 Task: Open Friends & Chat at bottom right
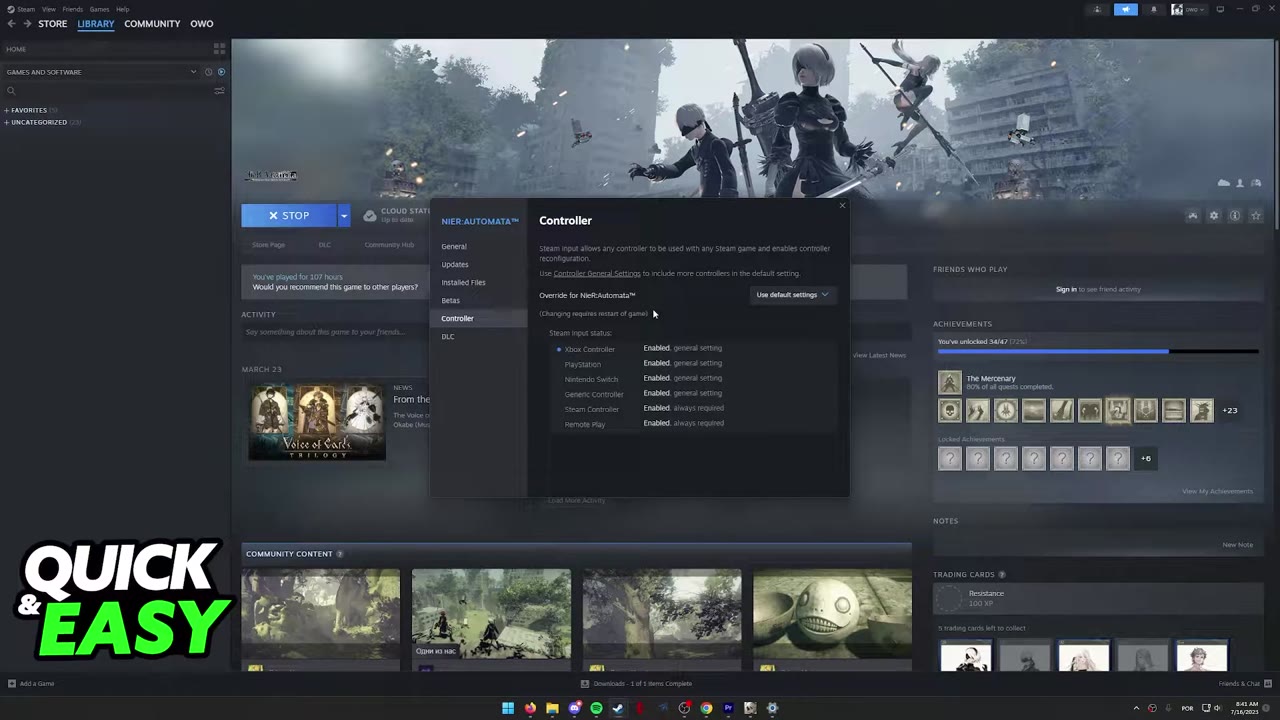[x=1244, y=684]
